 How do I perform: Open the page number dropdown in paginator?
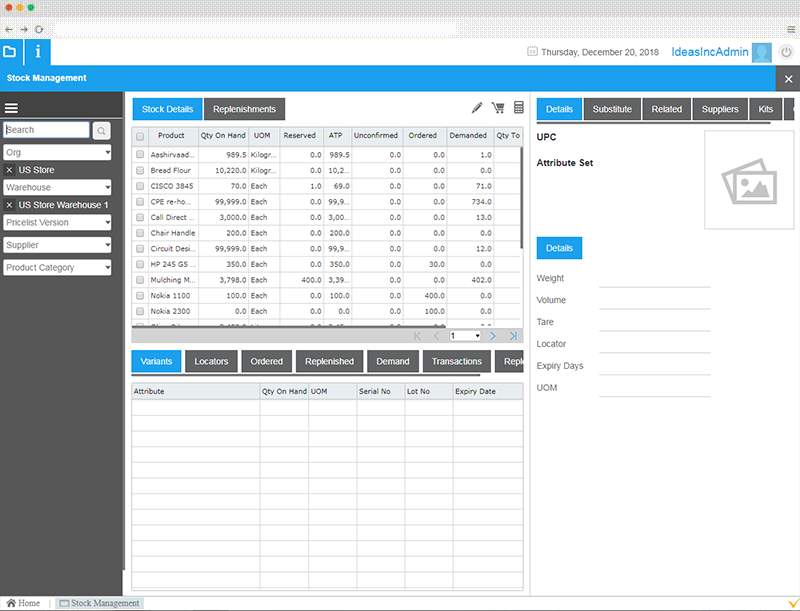click(463, 336)
